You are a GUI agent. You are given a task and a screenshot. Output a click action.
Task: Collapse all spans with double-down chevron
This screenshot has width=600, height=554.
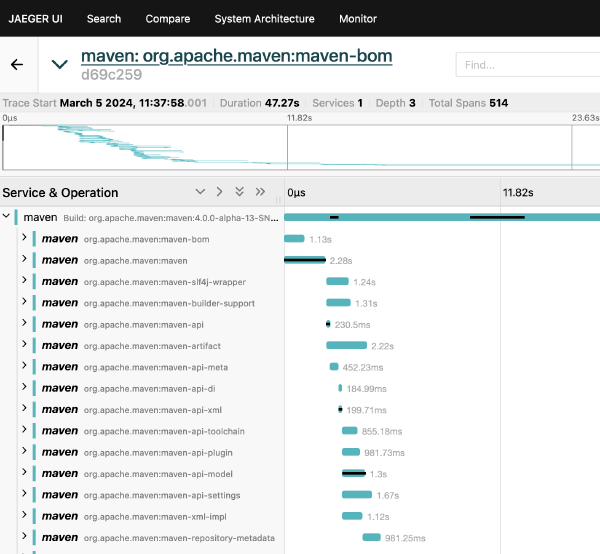pyautogui.click(x=239, y=192)
